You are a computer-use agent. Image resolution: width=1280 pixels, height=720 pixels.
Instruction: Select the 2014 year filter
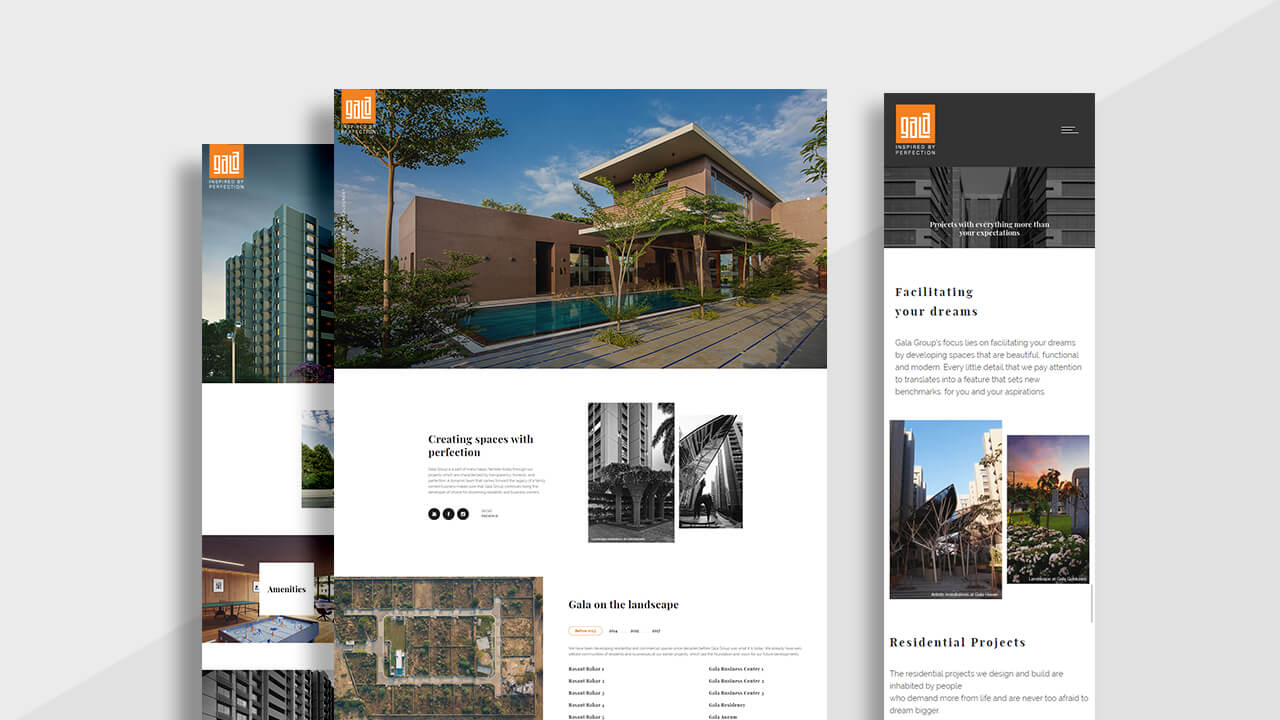point(613,631)
